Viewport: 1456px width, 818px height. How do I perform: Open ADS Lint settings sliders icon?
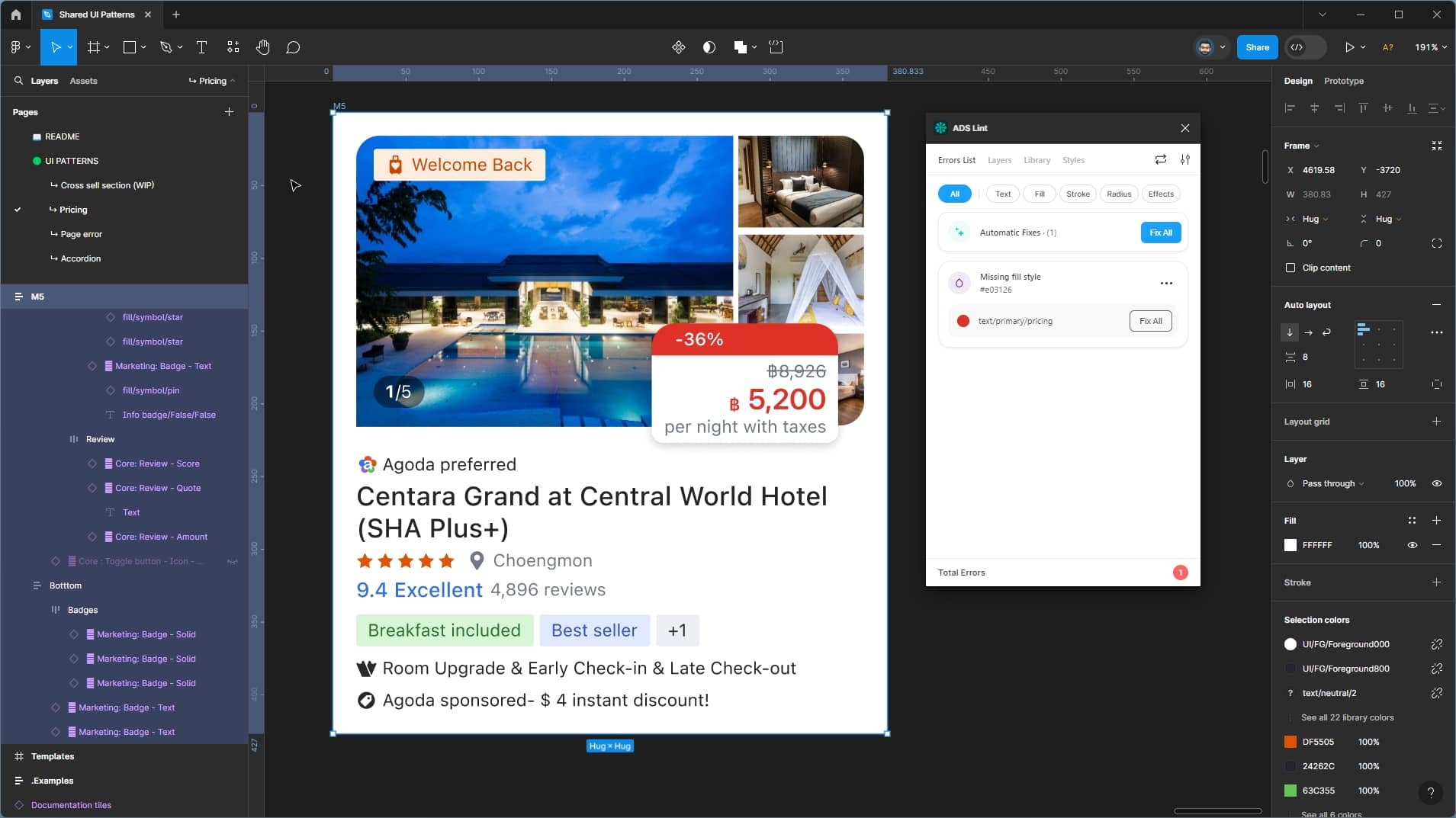(x=1184, y=159)
